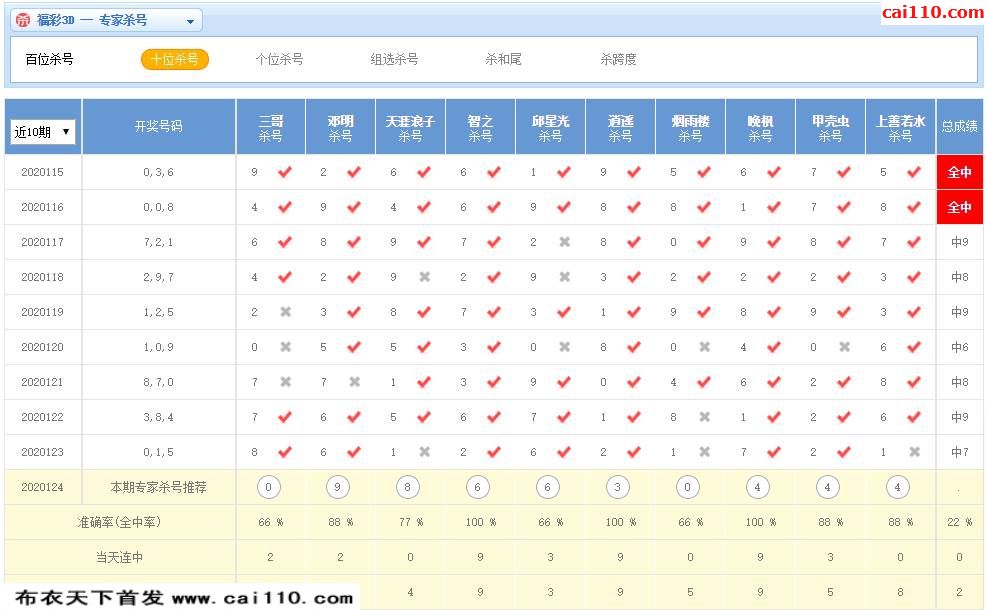Click the gray cross for 上善若水 in row 2020123
This screenshot has height=610, width=986.
click(x=914, y=452)
